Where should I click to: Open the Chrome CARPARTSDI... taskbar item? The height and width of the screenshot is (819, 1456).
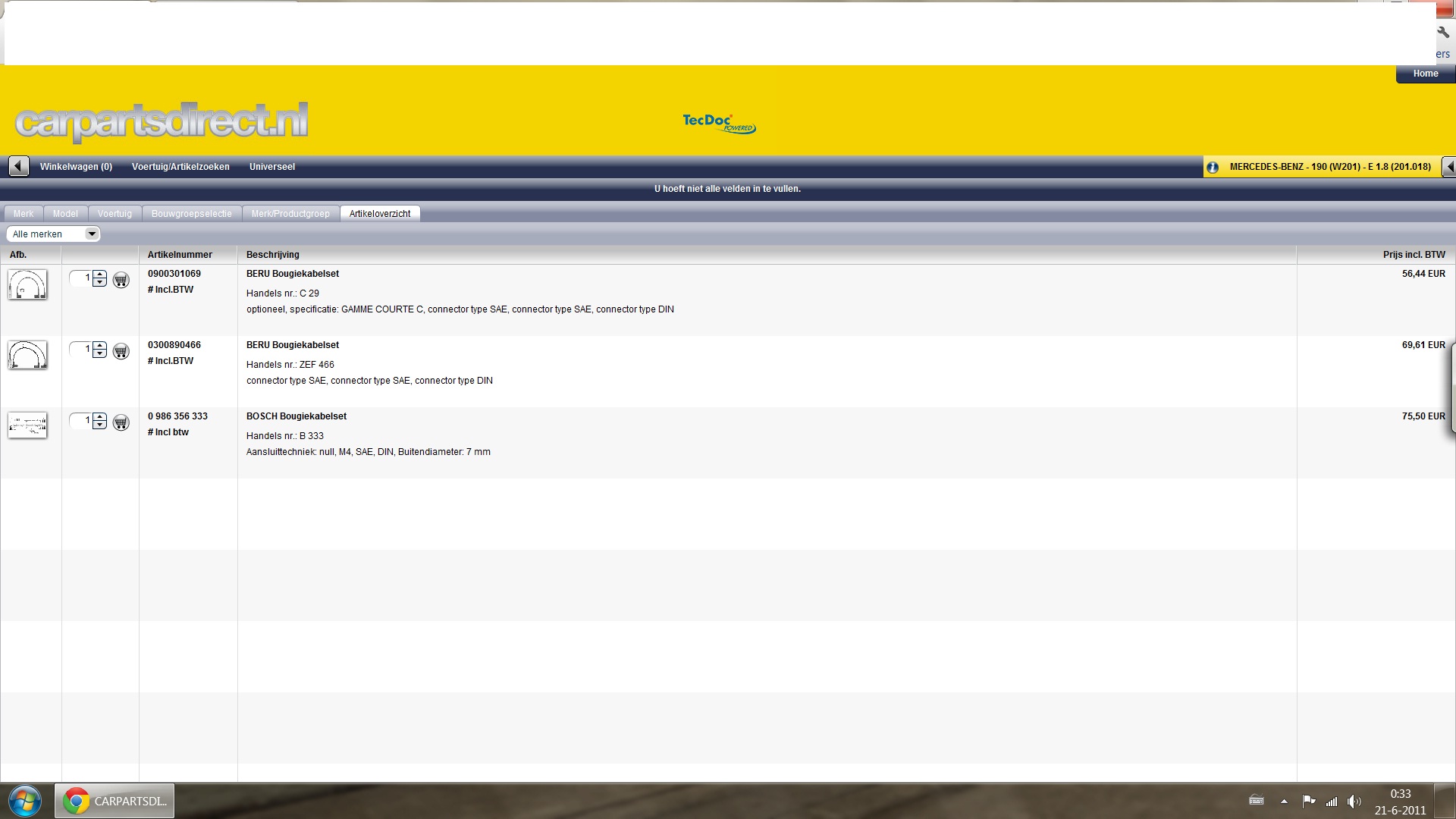pyautogui.click(x=115, y=801)
